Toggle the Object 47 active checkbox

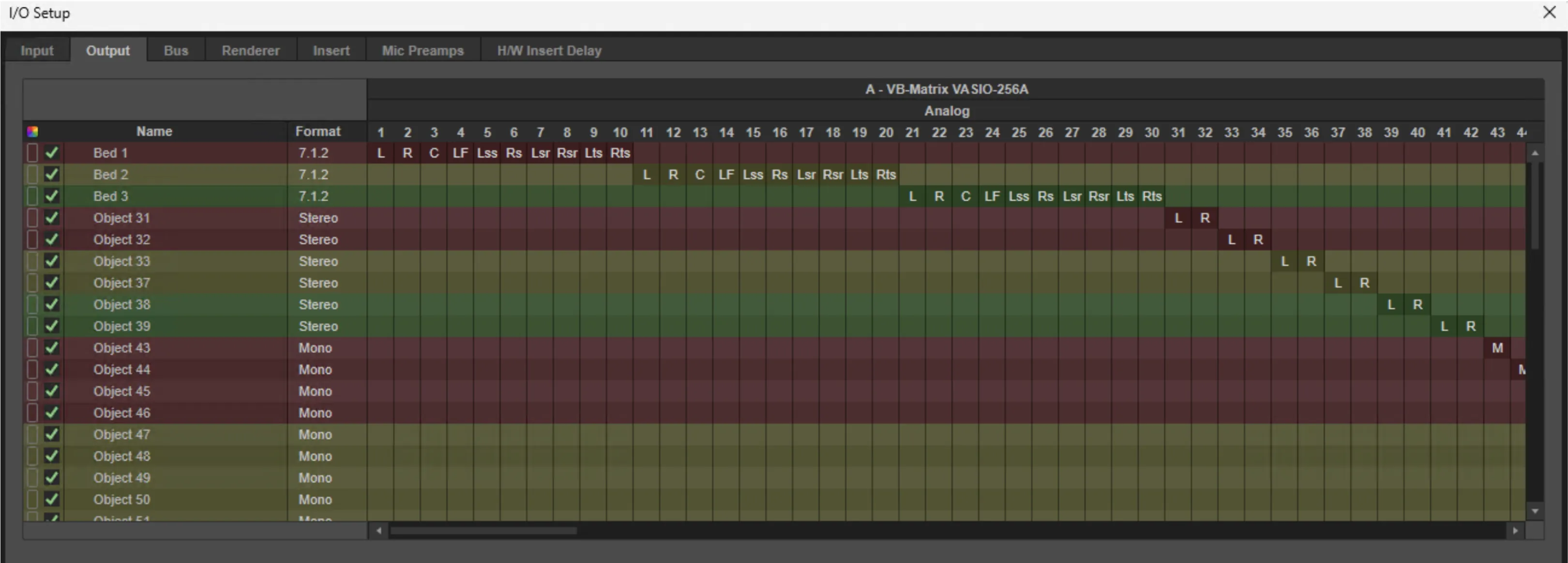tap(52, 434)
